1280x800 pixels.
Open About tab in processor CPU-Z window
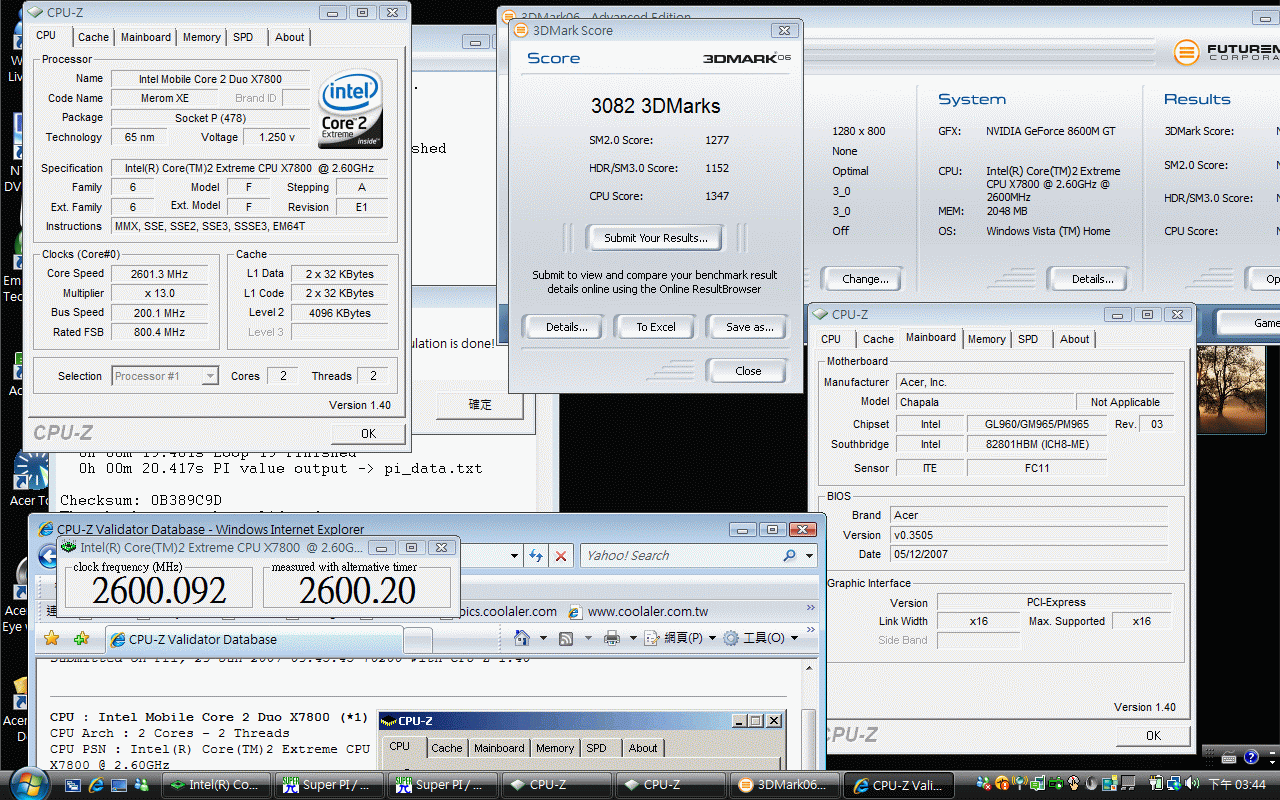tap(289, 37)
